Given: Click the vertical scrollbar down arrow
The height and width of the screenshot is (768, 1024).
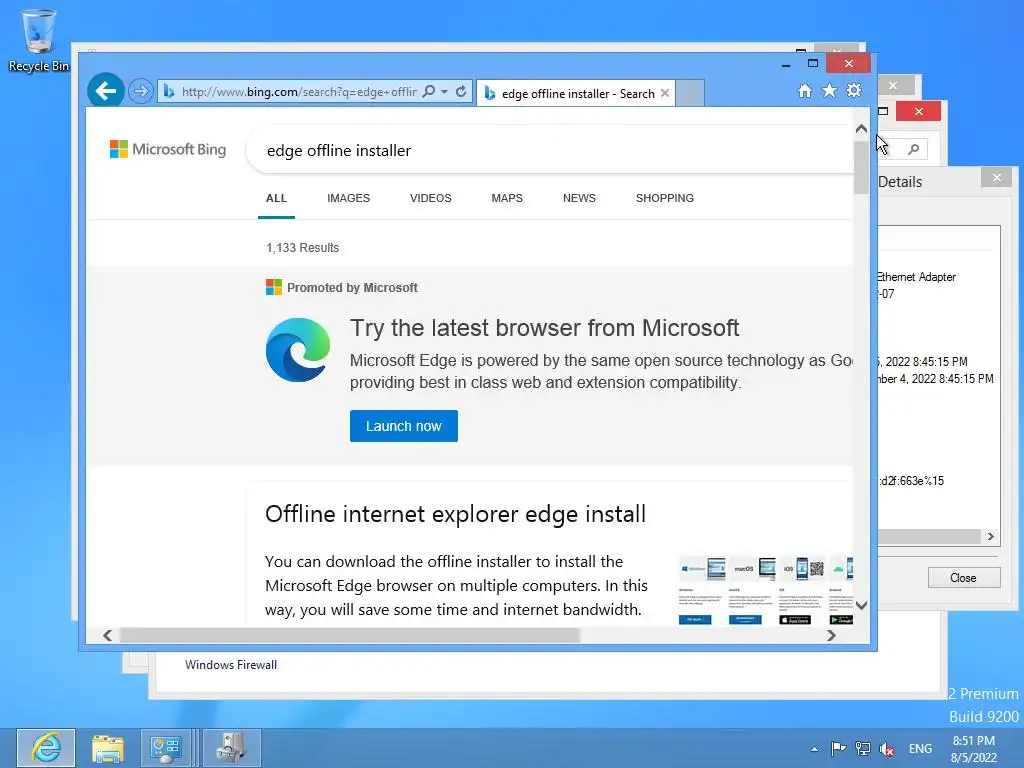Looking at the screenshot, I should (x=861, y=605).
